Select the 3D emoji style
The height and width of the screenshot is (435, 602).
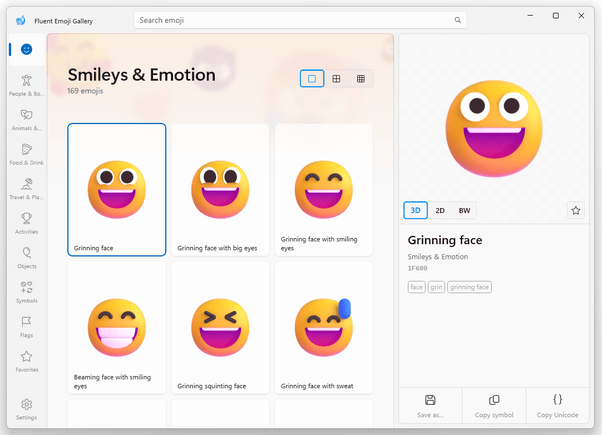(x=415, y=210)
